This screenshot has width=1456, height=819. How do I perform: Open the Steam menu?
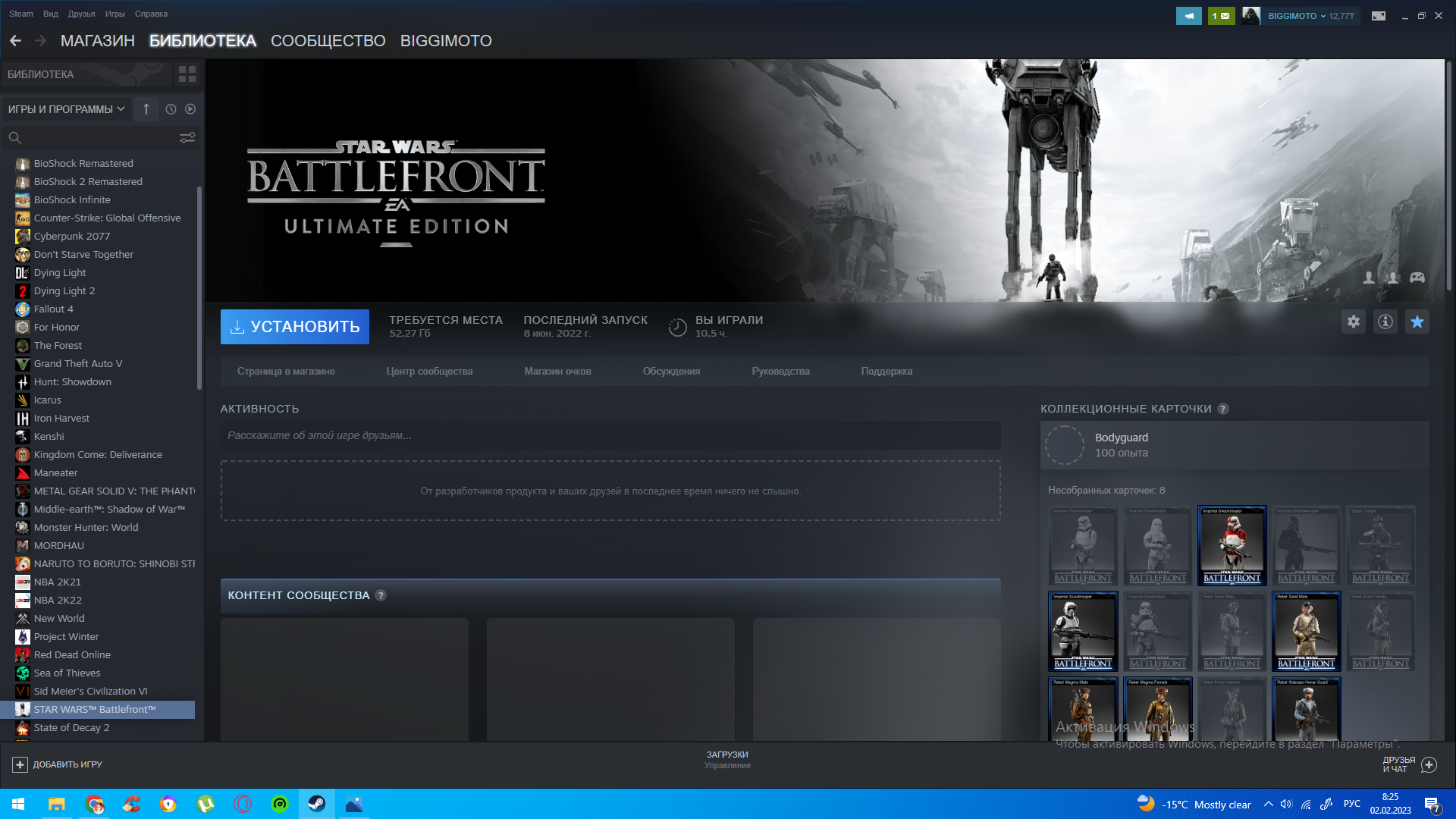click(21, 14)
